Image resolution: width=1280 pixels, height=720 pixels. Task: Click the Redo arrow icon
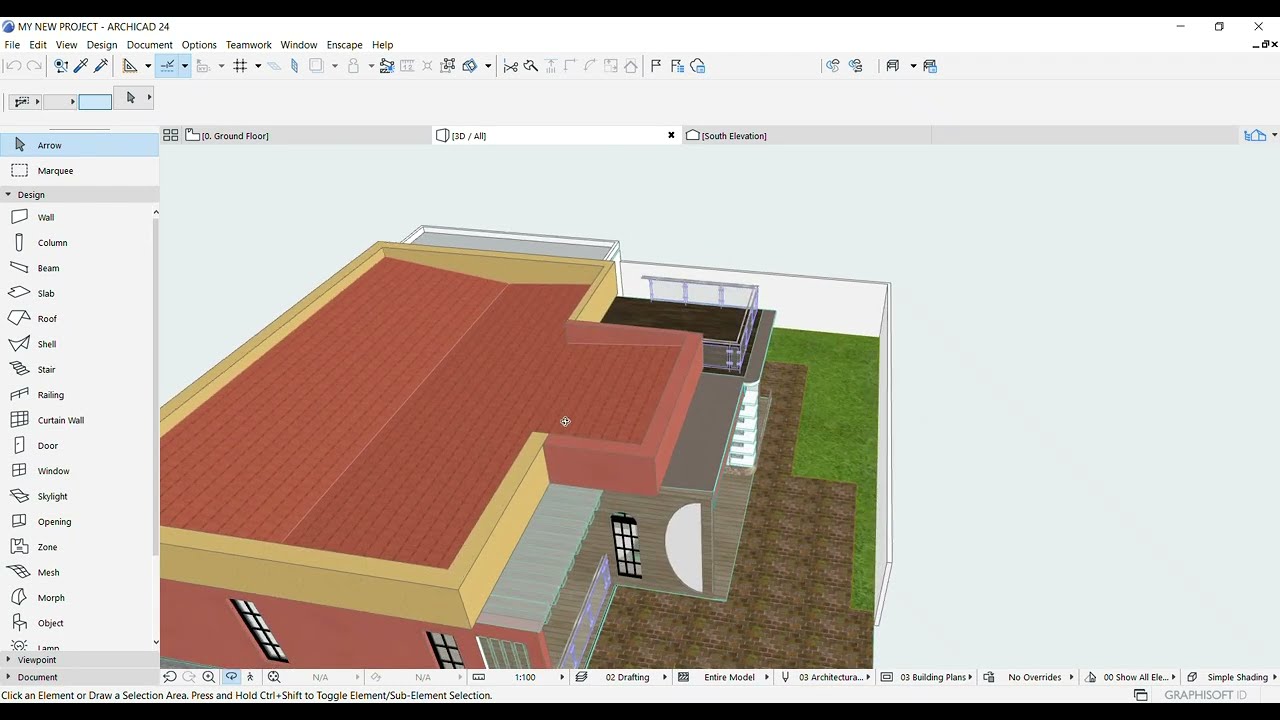point(34,66)
